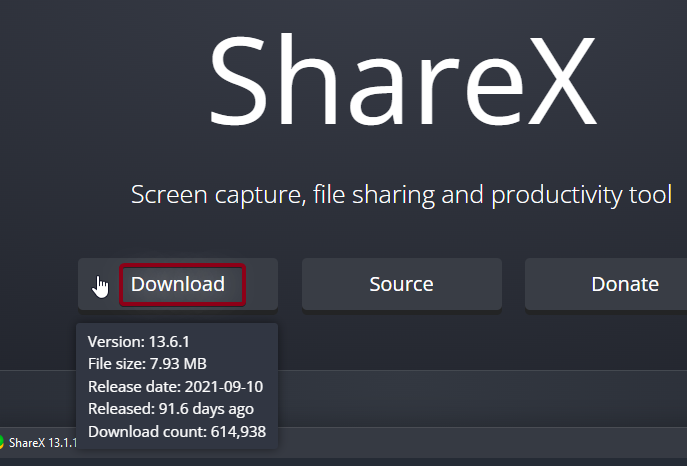Viewport: 687px width, 466px height.
Task: Click 'Release date: 2021-09-10' text
Action: point(176,387)
